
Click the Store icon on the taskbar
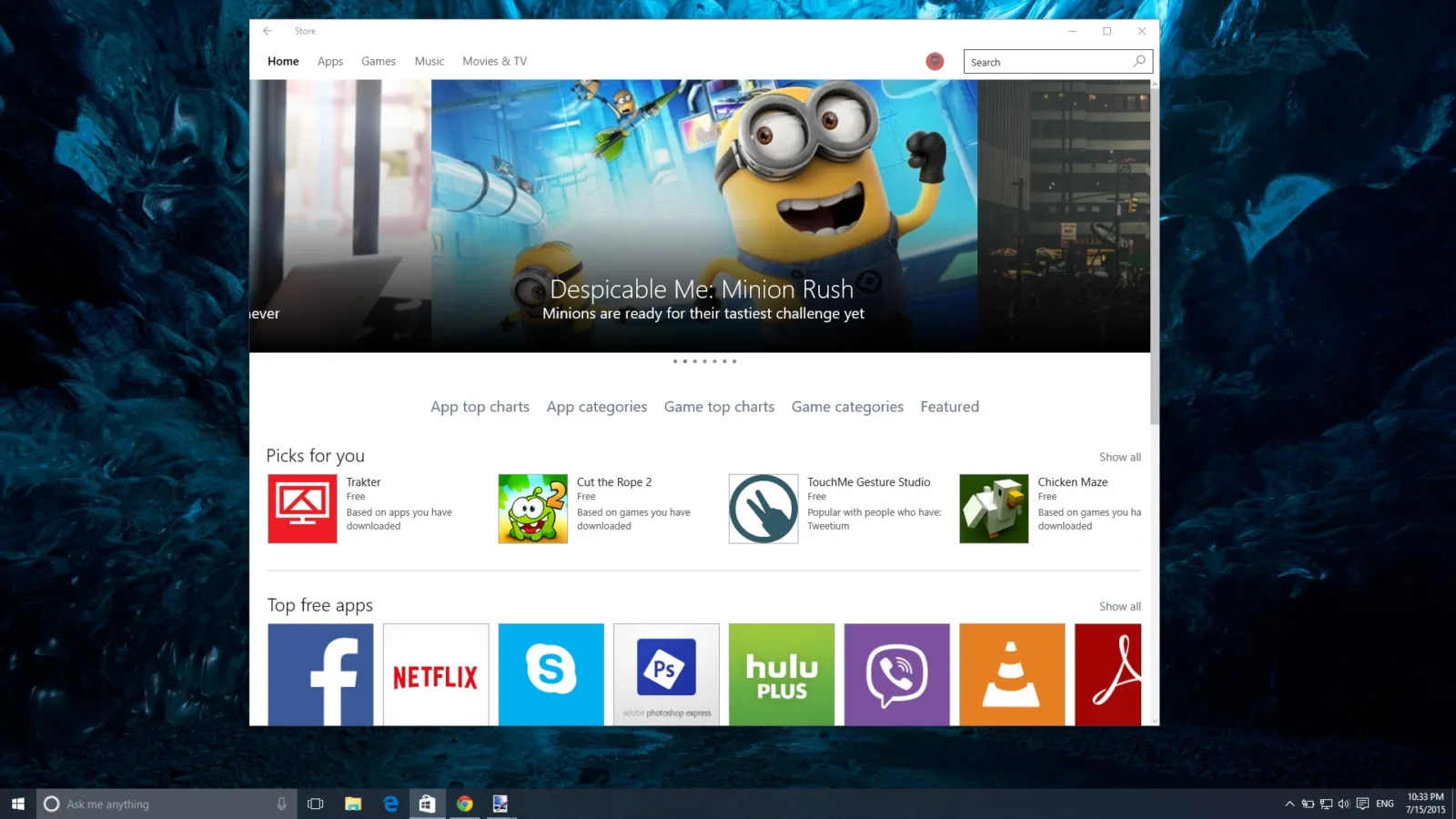pyautogui.click(x=427, y=804)
